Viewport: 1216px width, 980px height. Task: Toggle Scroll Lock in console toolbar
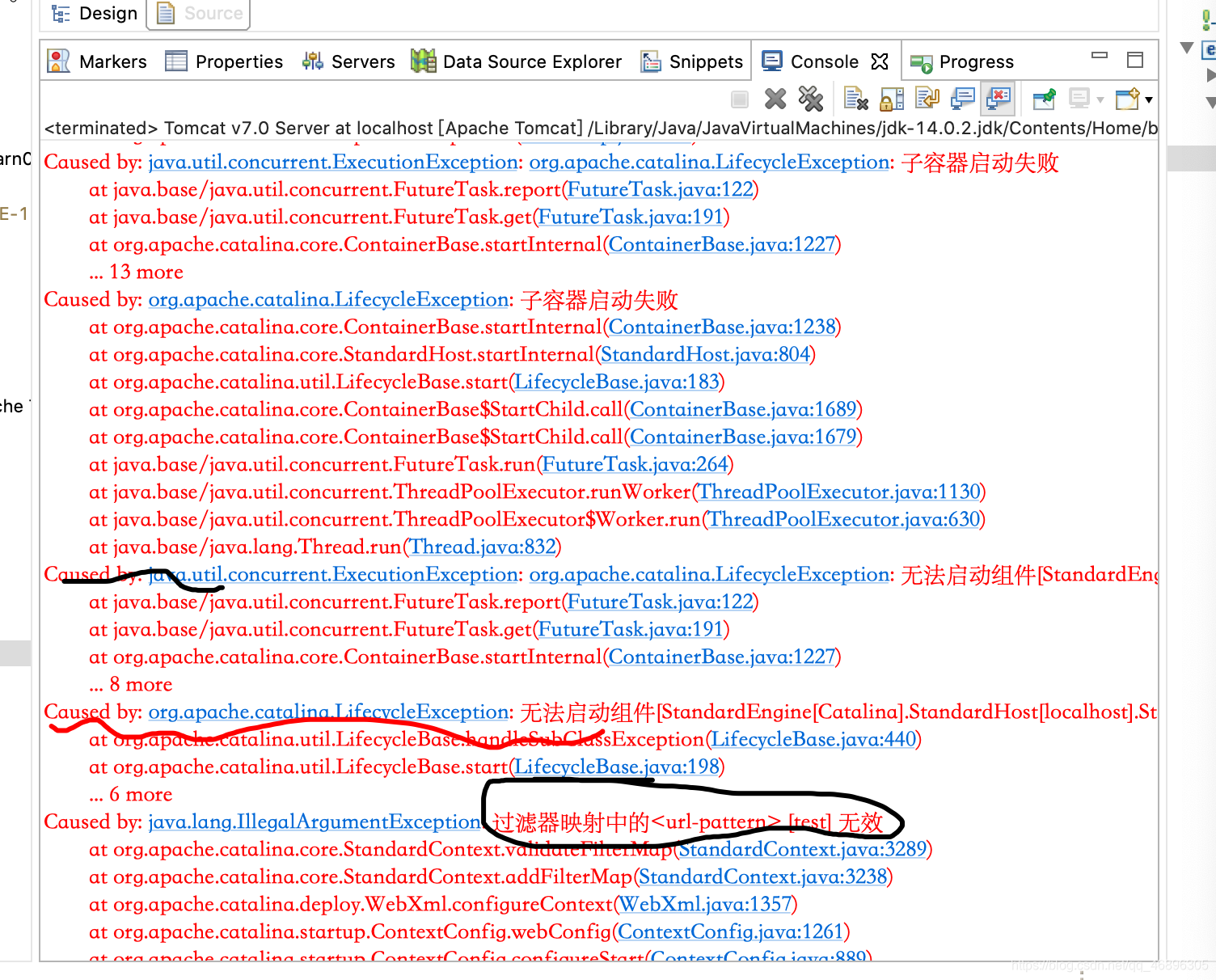point(891,99)
